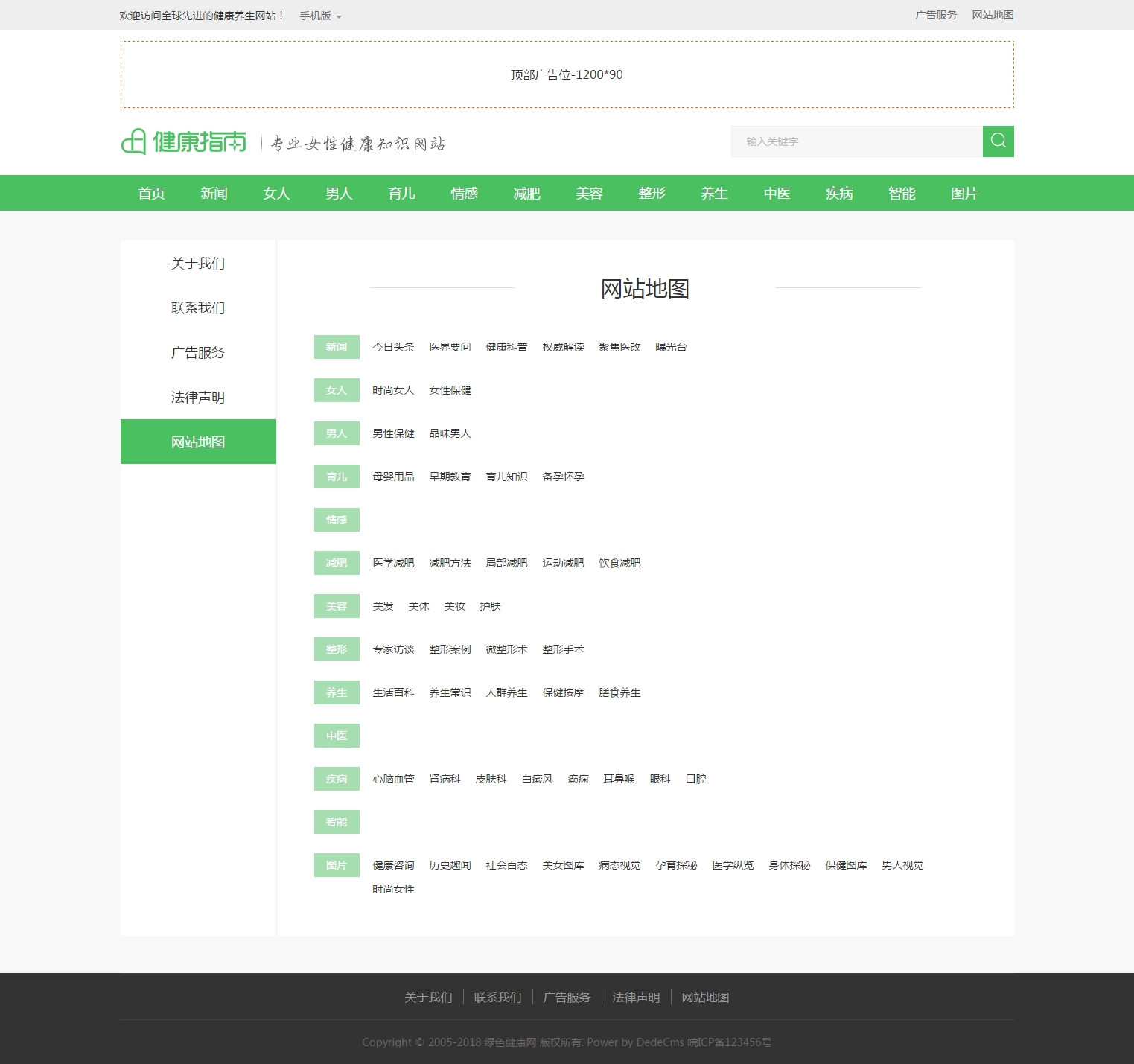Click the green search magnifier button
The height and width of the screenshot is (1064, 1134).
pyautogui.click(x=998, y=141)
